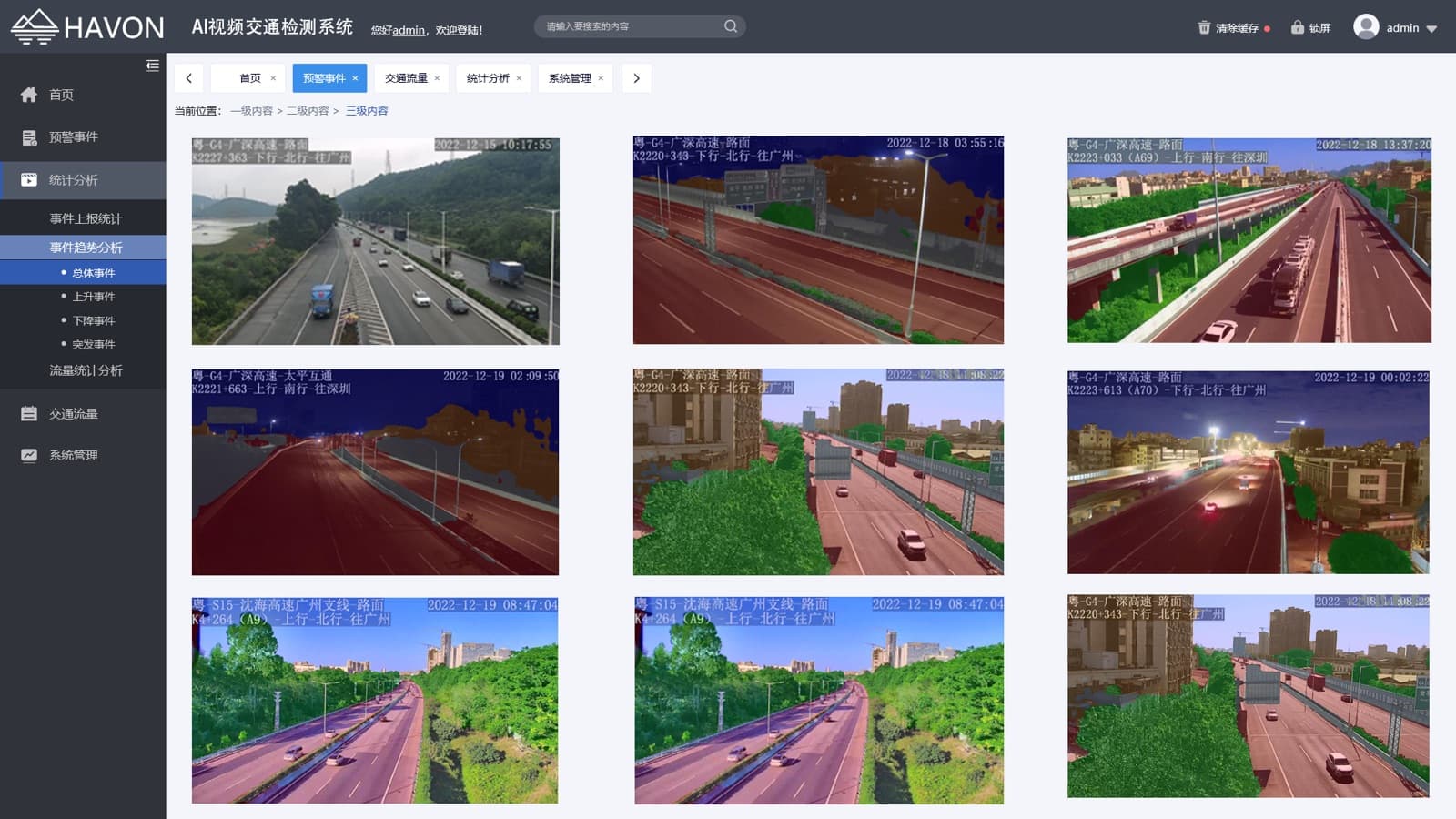
Task: Open camera image dated 2022-12-19 00:02:22
Action: click(x=1248, y=471)
